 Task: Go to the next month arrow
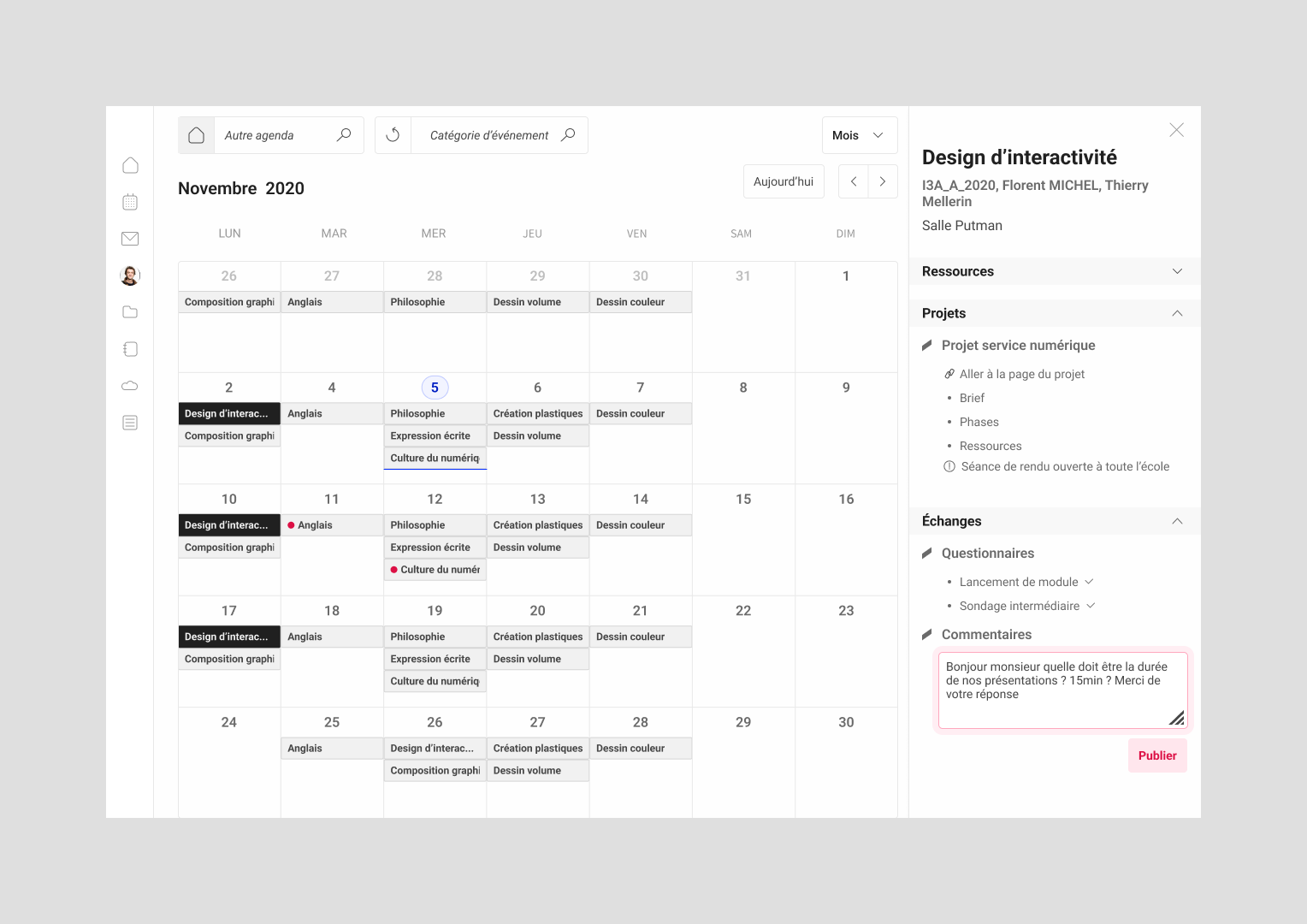pyautogui.click(x=883, y=181)
